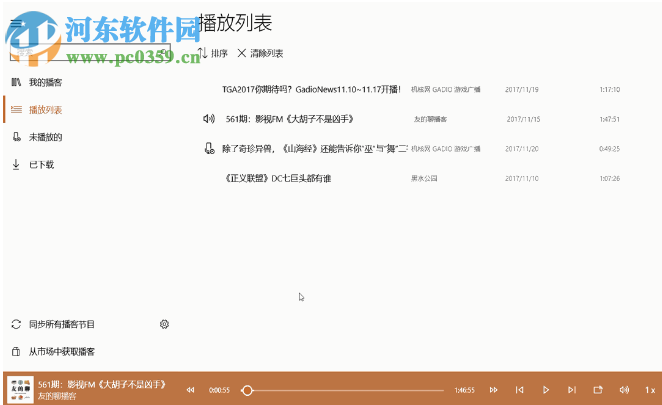The image size is (662, 405).
Task: Click 友的聊播客 under player title
Action: pos(57,396)
